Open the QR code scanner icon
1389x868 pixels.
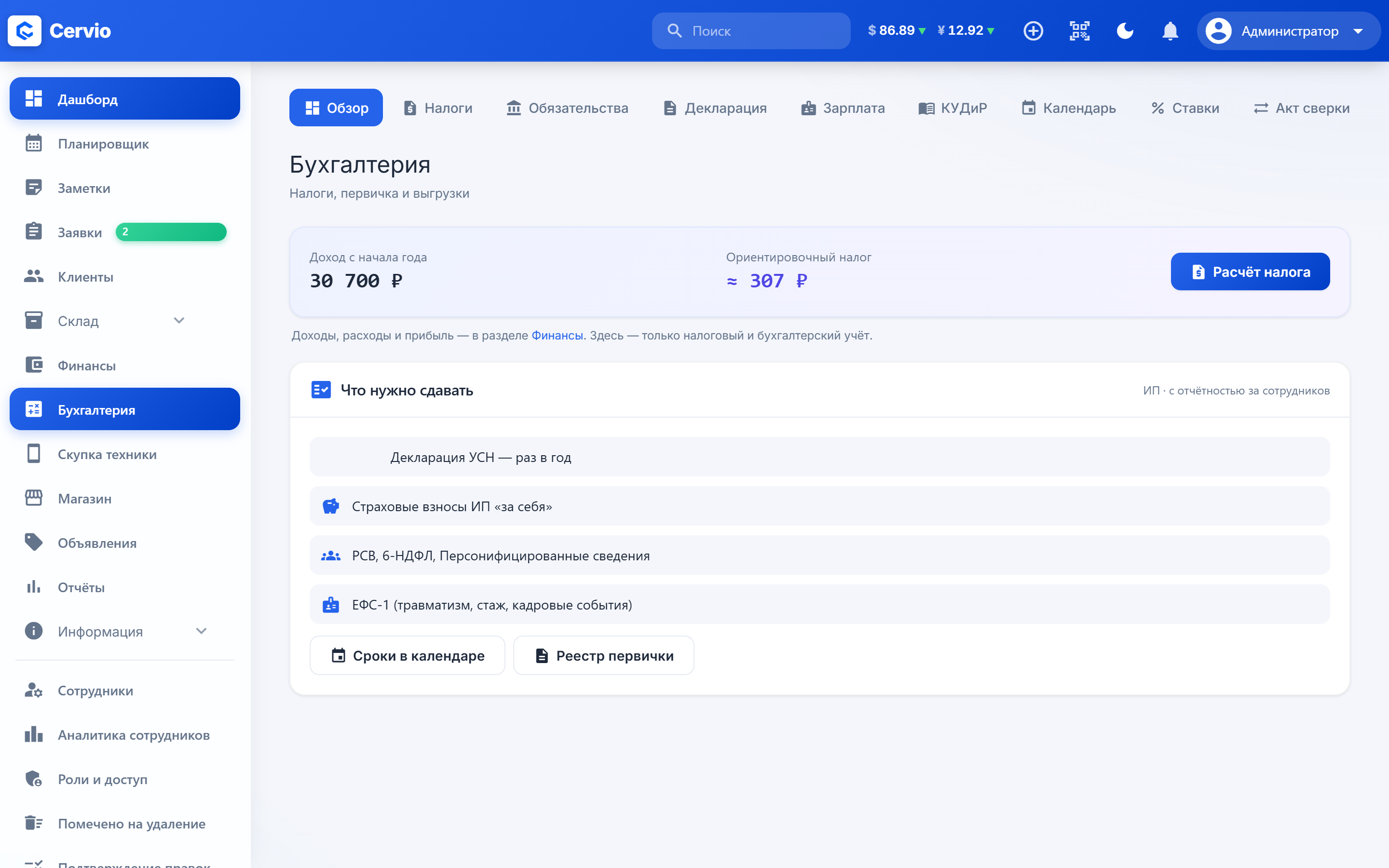click(1079, 31)
